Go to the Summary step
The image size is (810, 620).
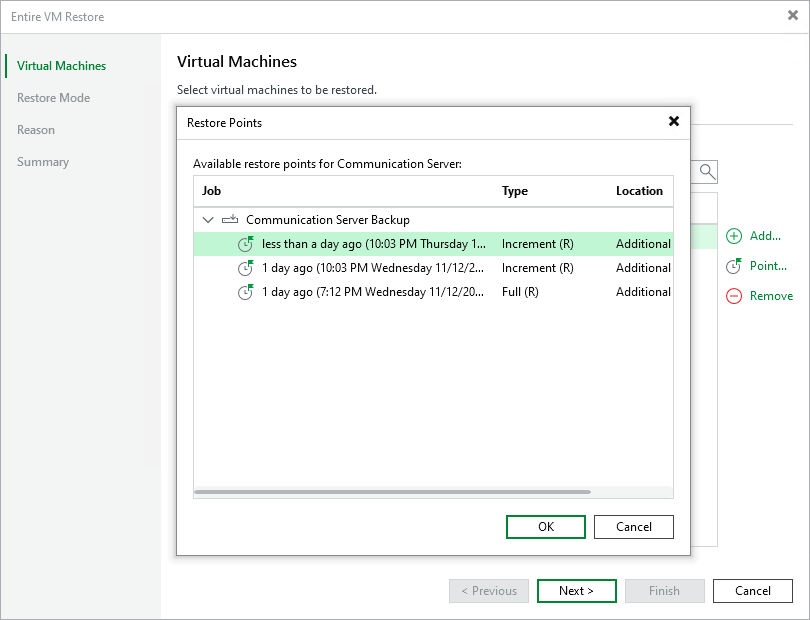point(43,161)
